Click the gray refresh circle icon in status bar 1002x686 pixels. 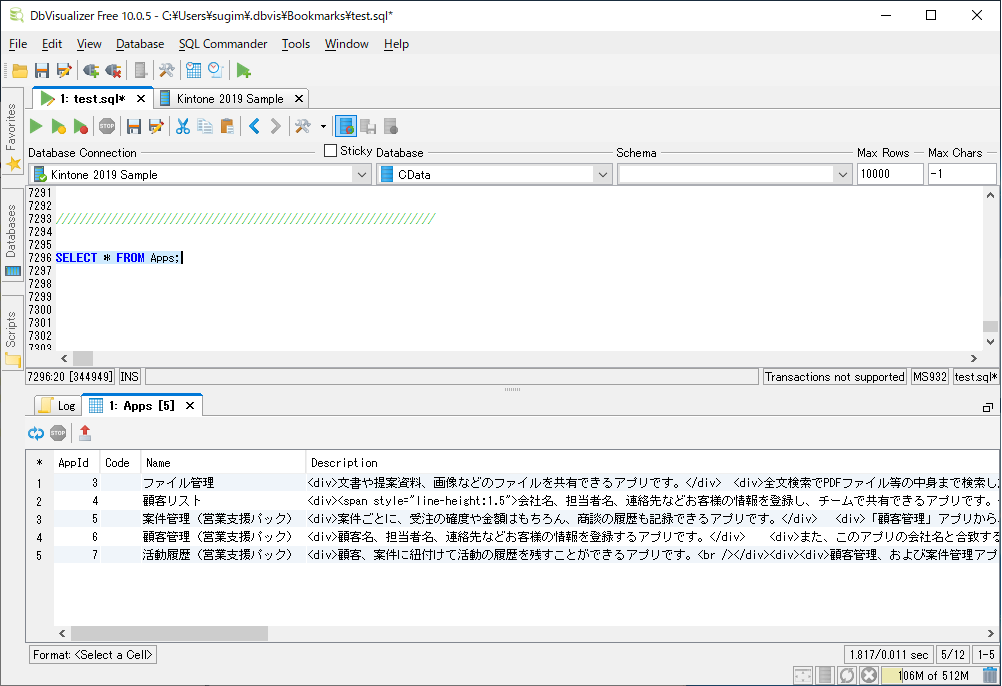(847, 675)
